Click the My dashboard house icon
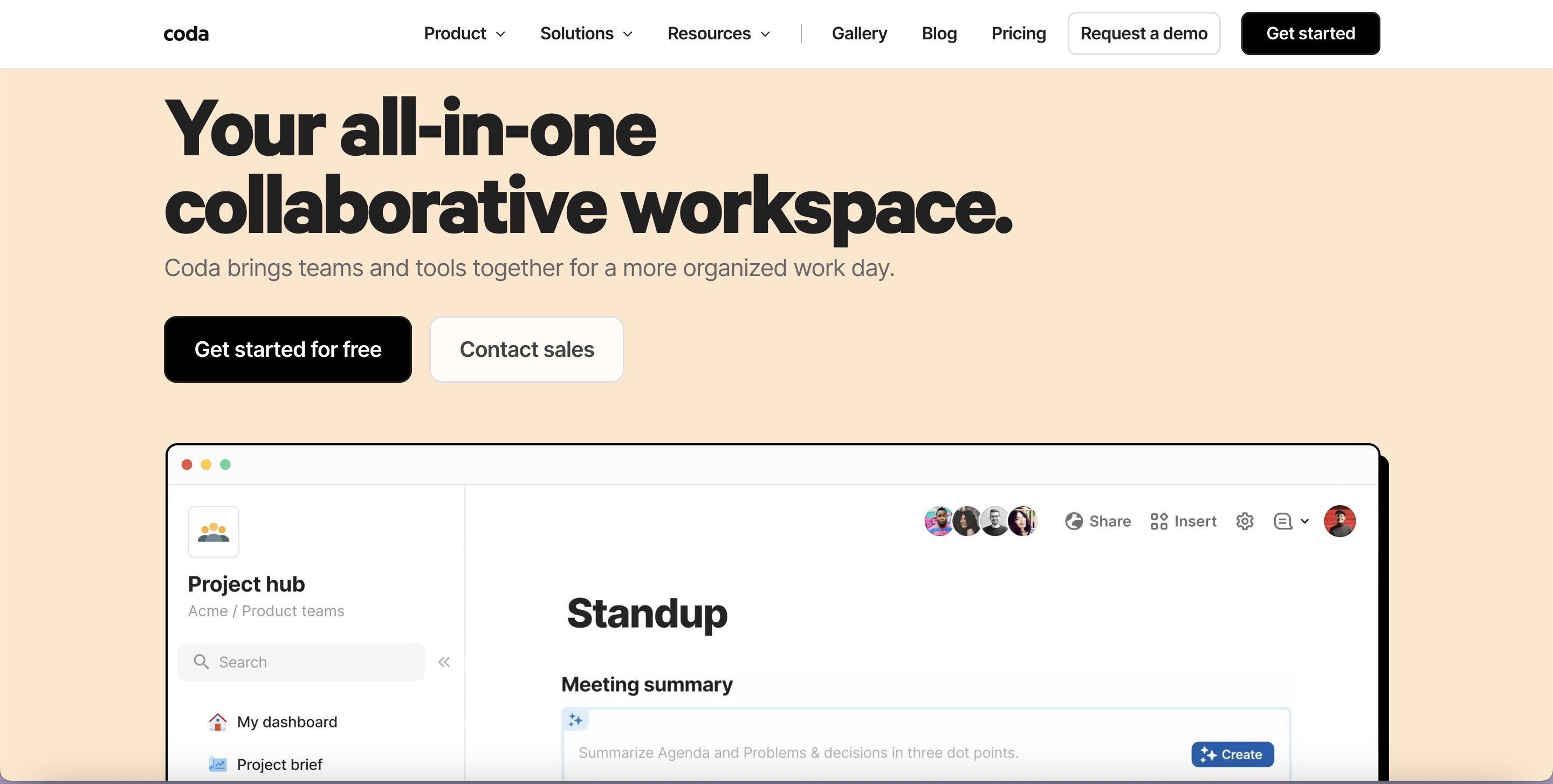Screen dimensions: 1553x784 217,721
